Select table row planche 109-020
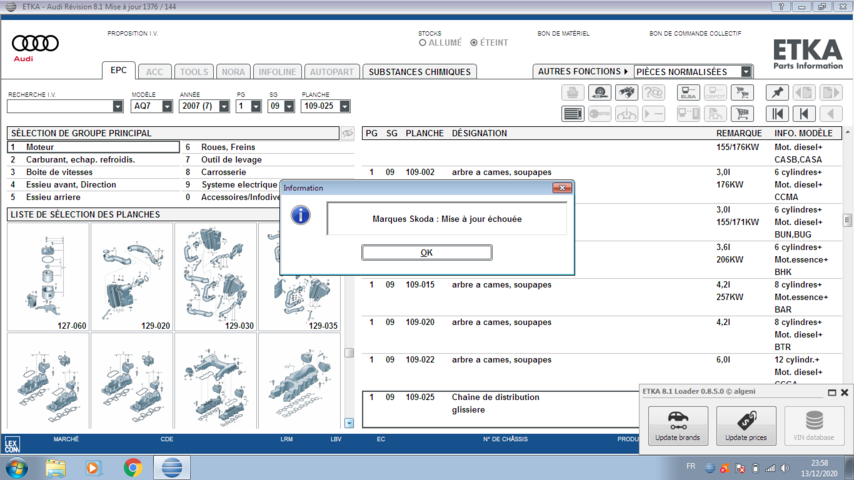 602,335
